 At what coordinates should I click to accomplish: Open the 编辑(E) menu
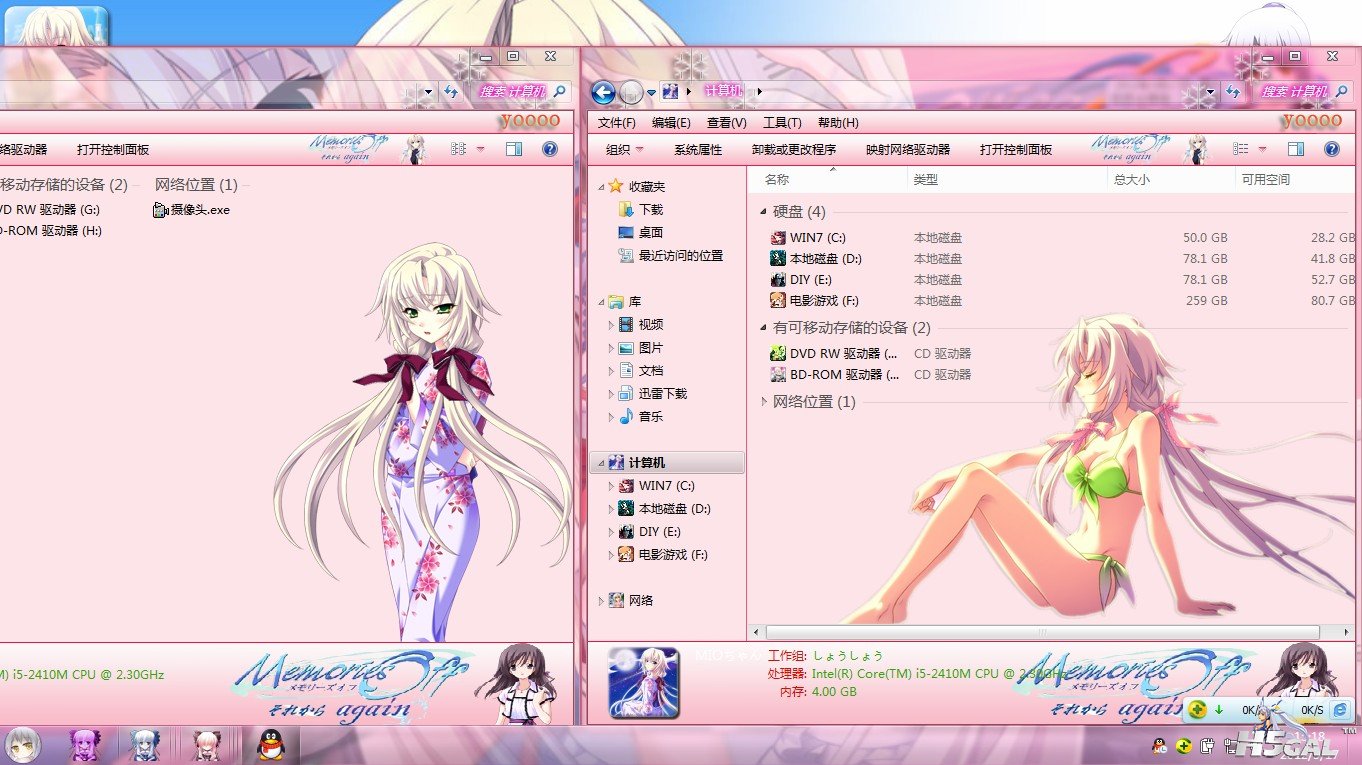[x=671, y=123]
